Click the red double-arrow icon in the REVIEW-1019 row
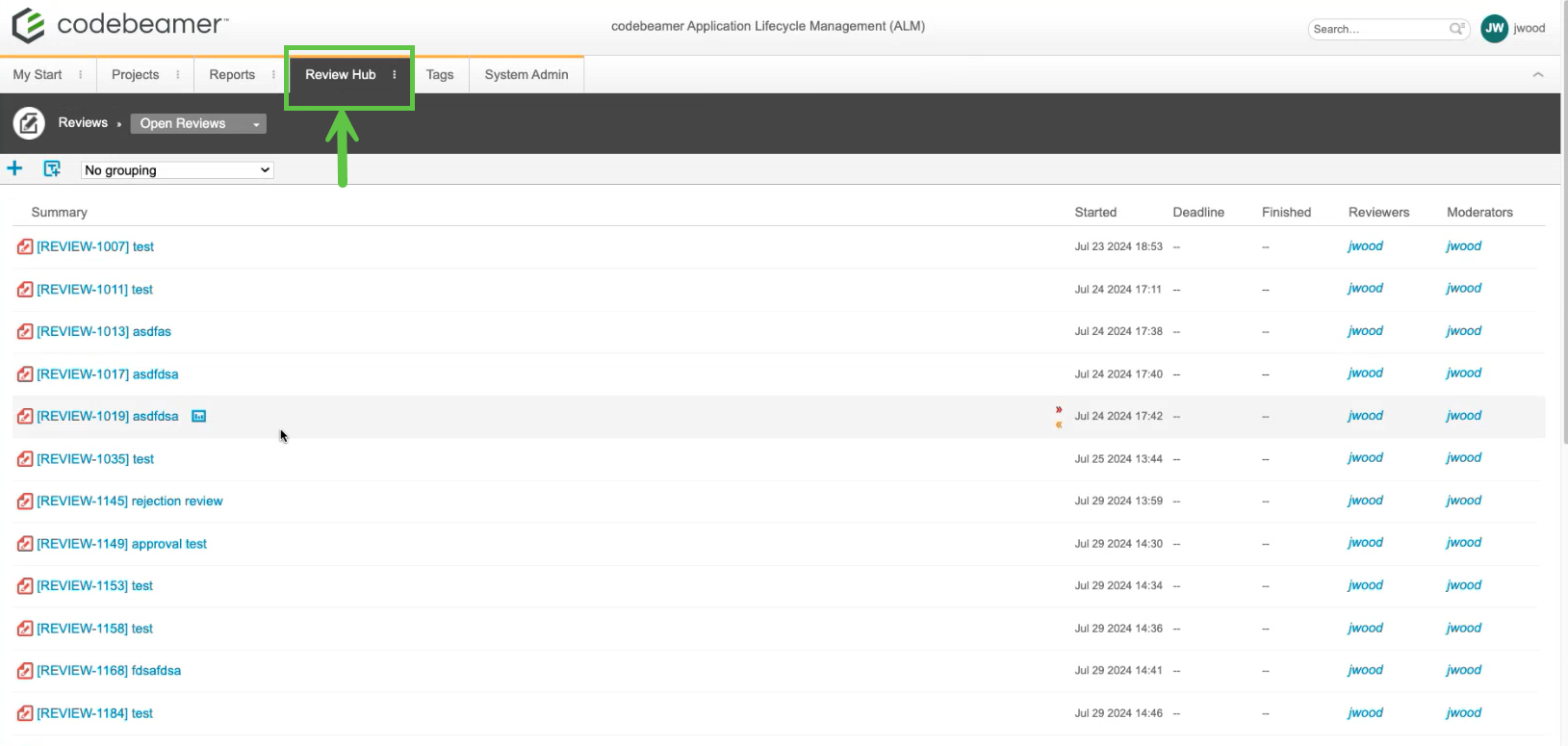Viewport: 1568px width, 746px height. click(1059, 410)
